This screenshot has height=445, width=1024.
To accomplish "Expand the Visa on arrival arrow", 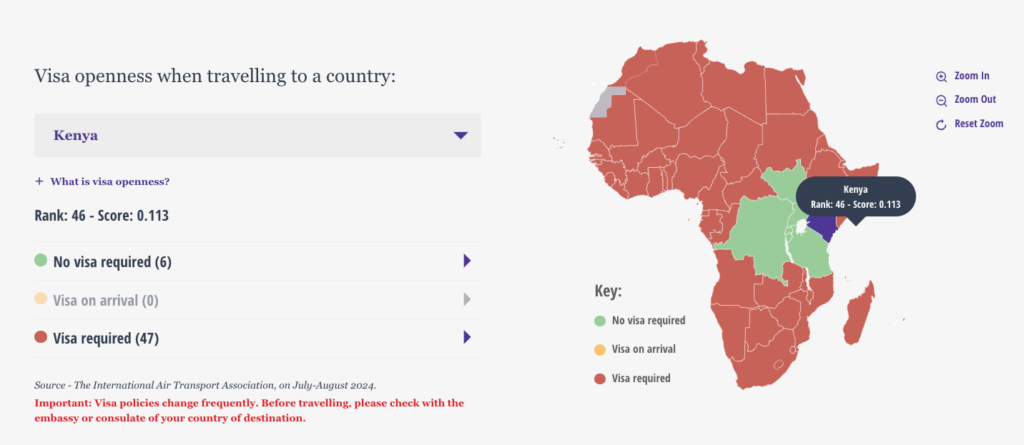I will 466,299.
